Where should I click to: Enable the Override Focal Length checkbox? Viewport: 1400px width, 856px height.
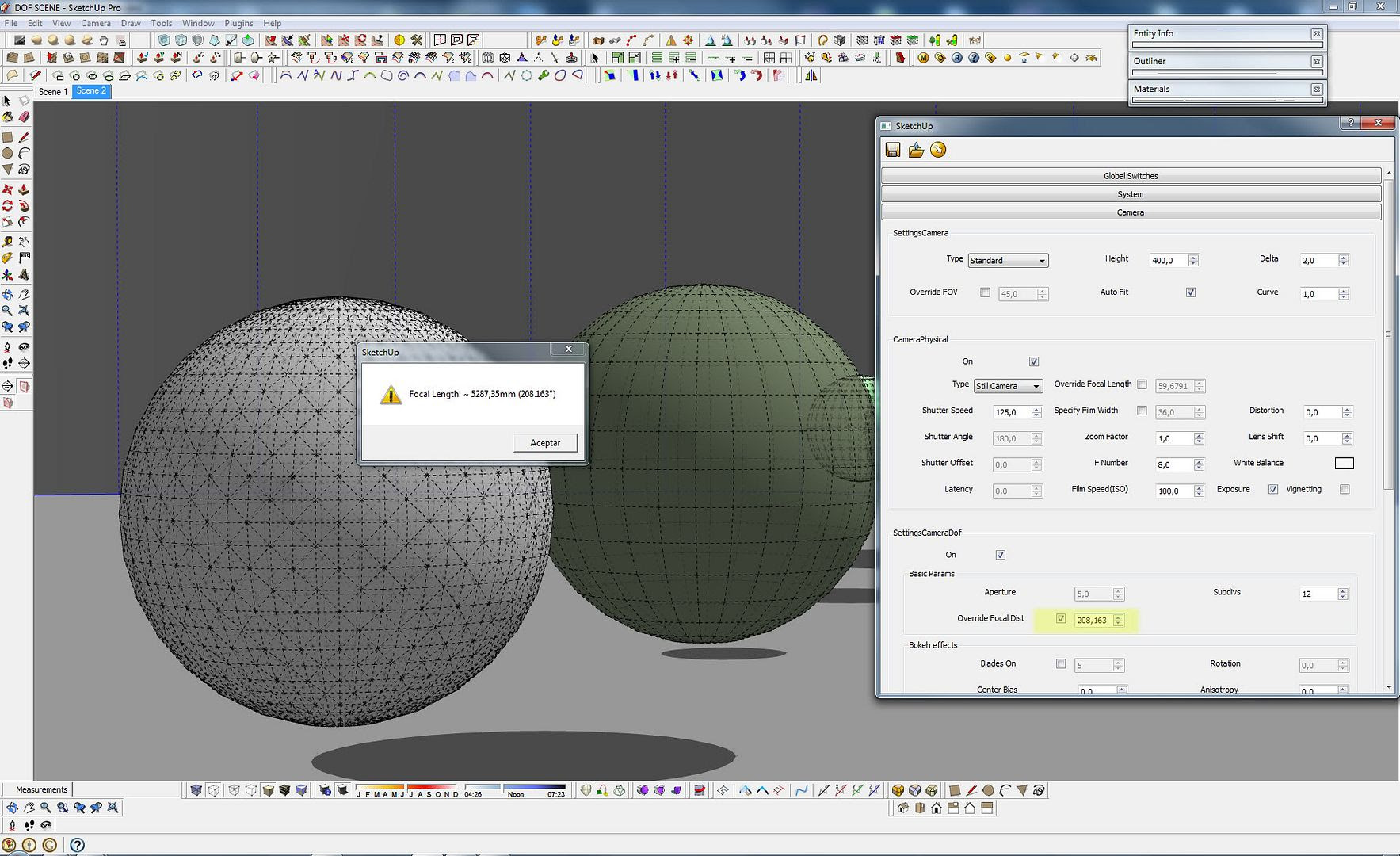tap(1142, 384)
